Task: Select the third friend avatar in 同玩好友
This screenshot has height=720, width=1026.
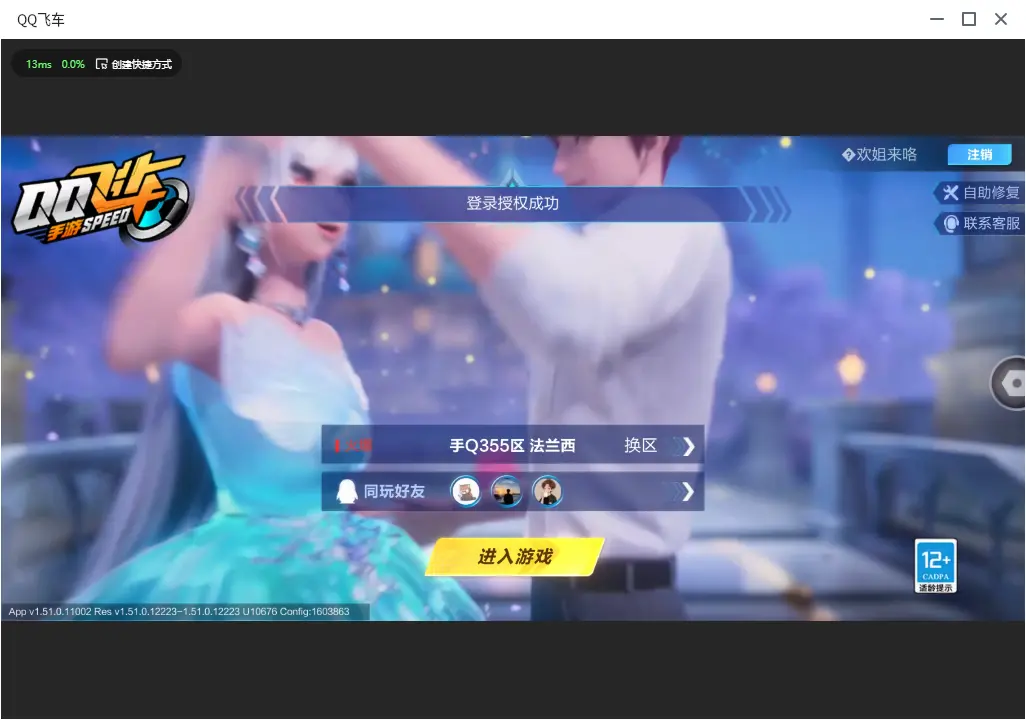Action: point(548,492)
